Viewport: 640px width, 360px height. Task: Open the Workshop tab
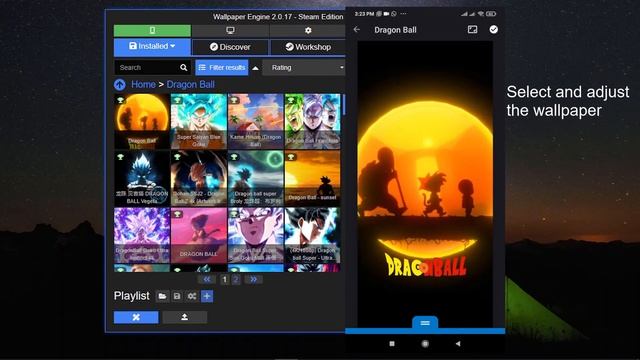[308, 47]
